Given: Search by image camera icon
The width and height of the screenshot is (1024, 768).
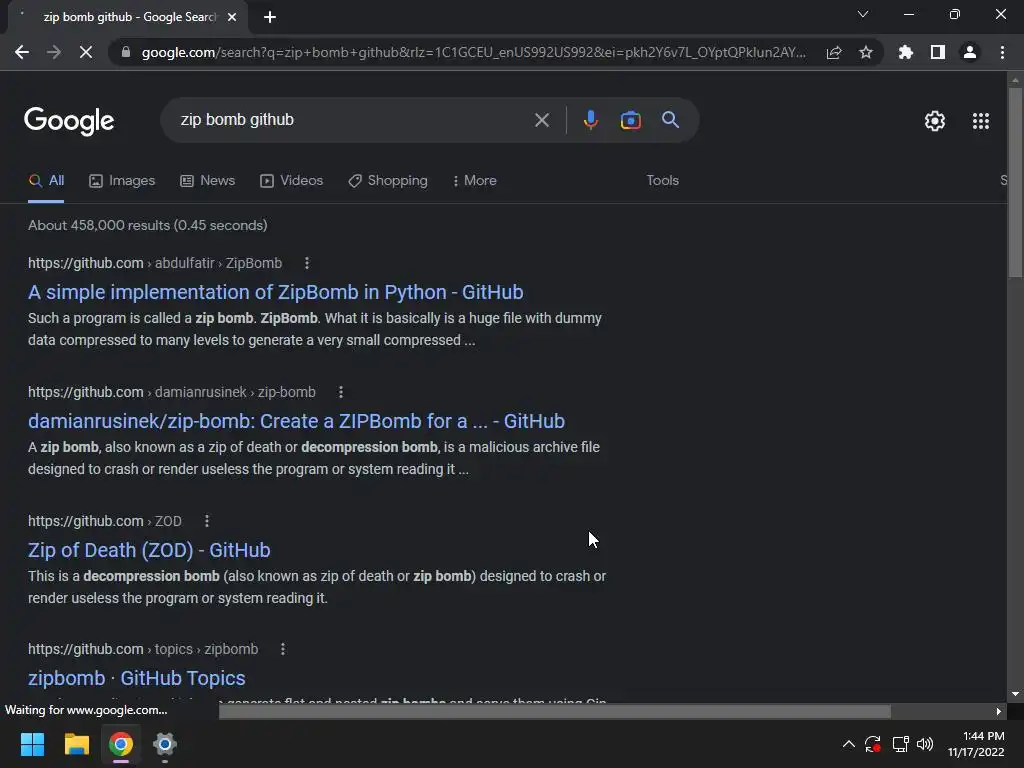Looking at the screenshot, I should [630, 120].
